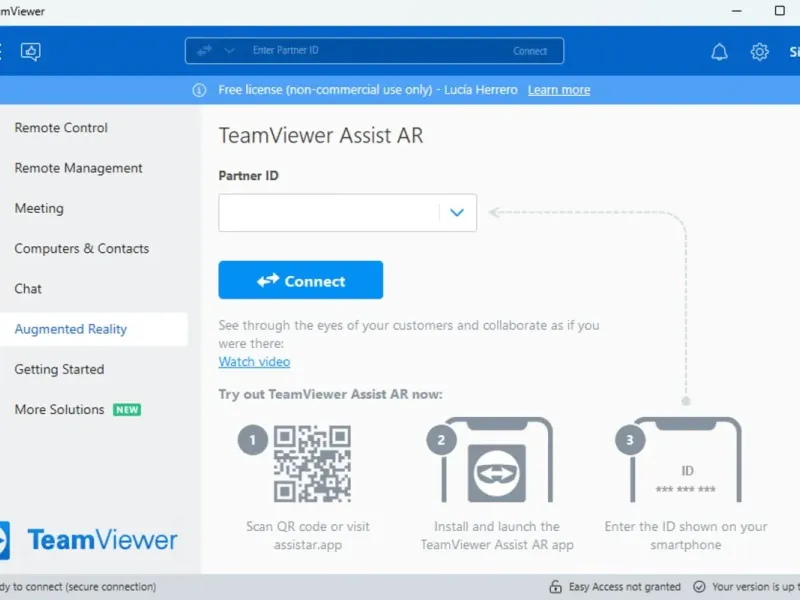This screenshot has height=600, width=800.
Task: Go to Meeting section
Action: [39, 208]
